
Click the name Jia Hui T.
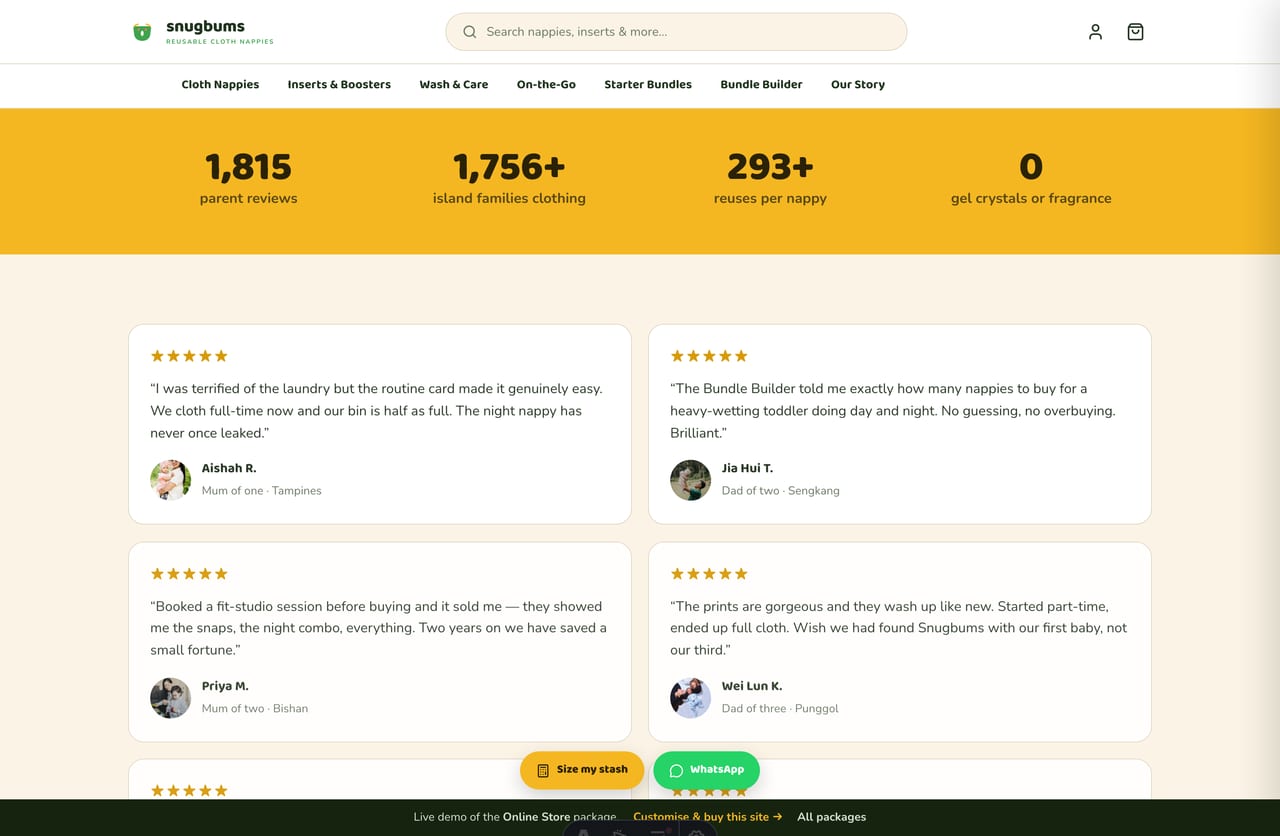747,468
